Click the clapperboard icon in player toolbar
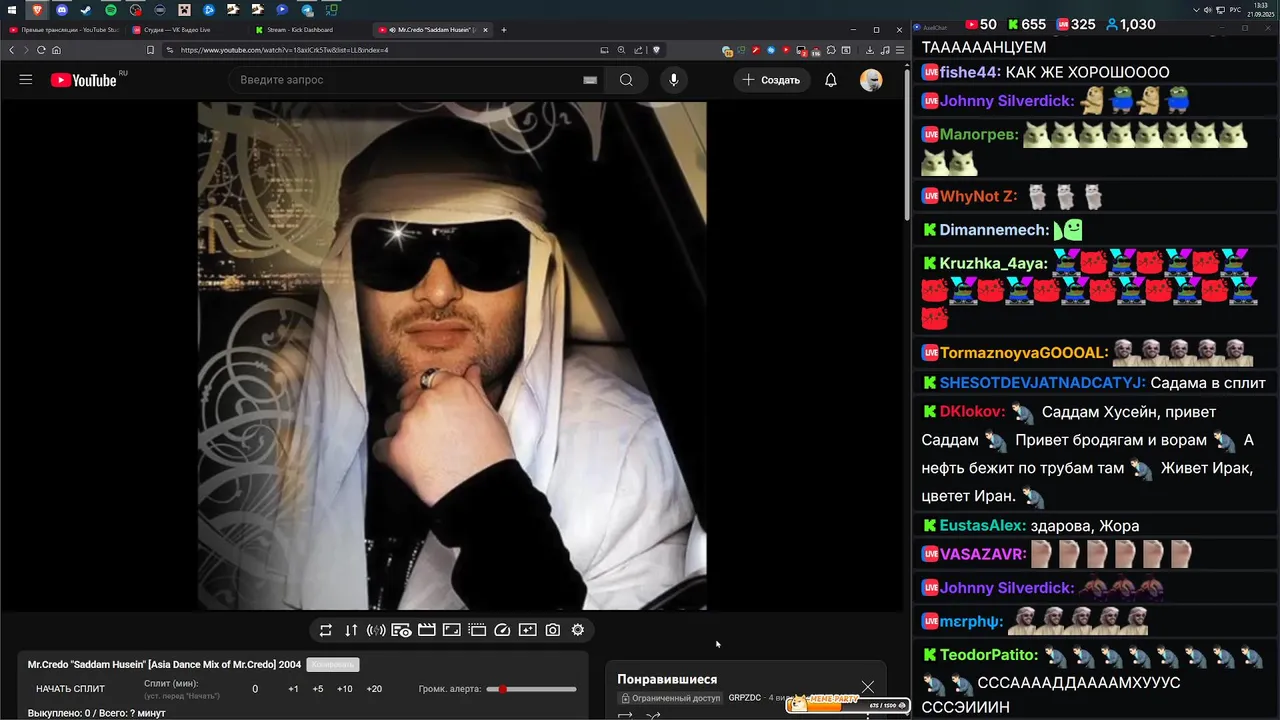Image resolution: width=1280 pixels, height=720 pixels. point(427,630)
